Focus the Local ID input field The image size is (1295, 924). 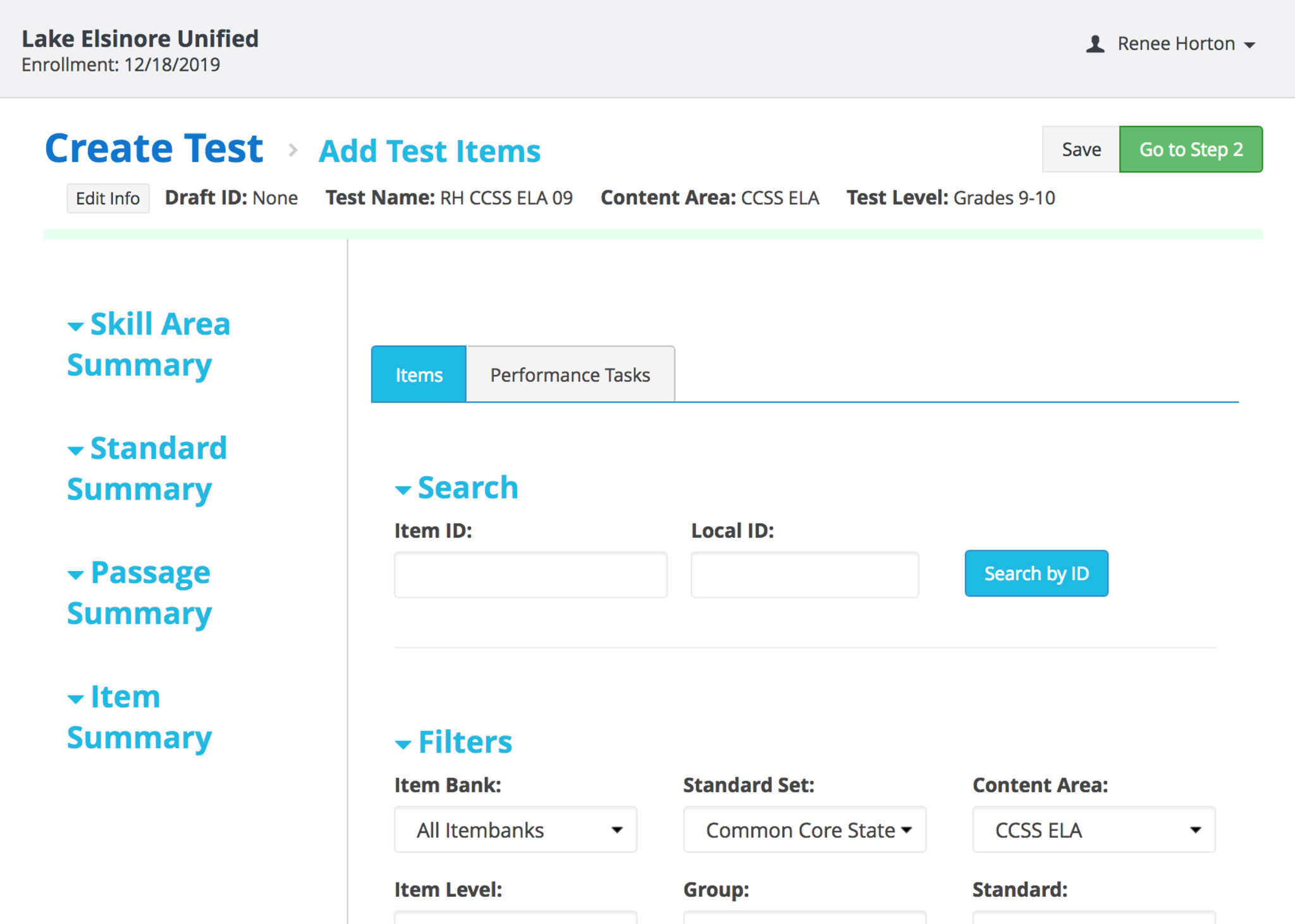[x=804, y=575]
